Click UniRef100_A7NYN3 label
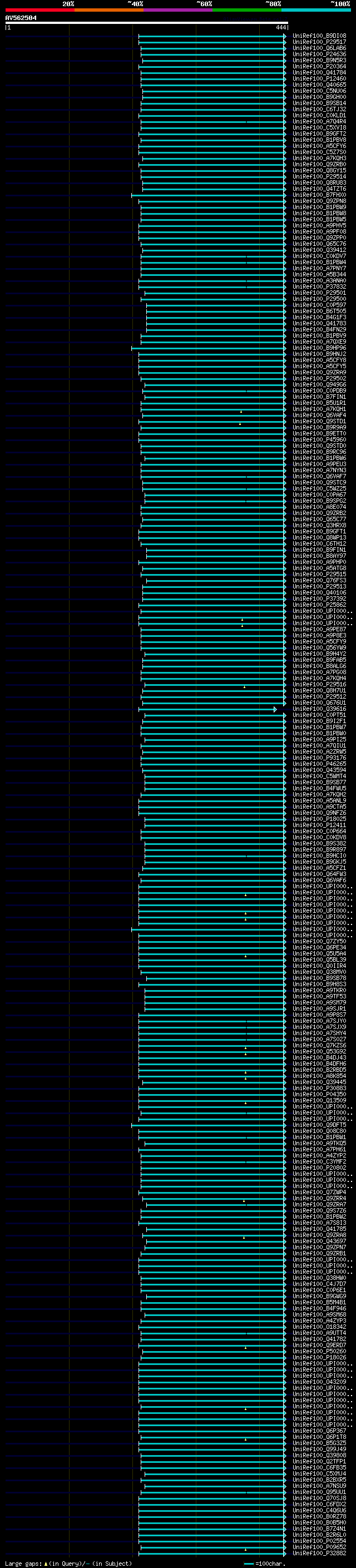Viewport: 356px width, 1568px height. (319, 471)
